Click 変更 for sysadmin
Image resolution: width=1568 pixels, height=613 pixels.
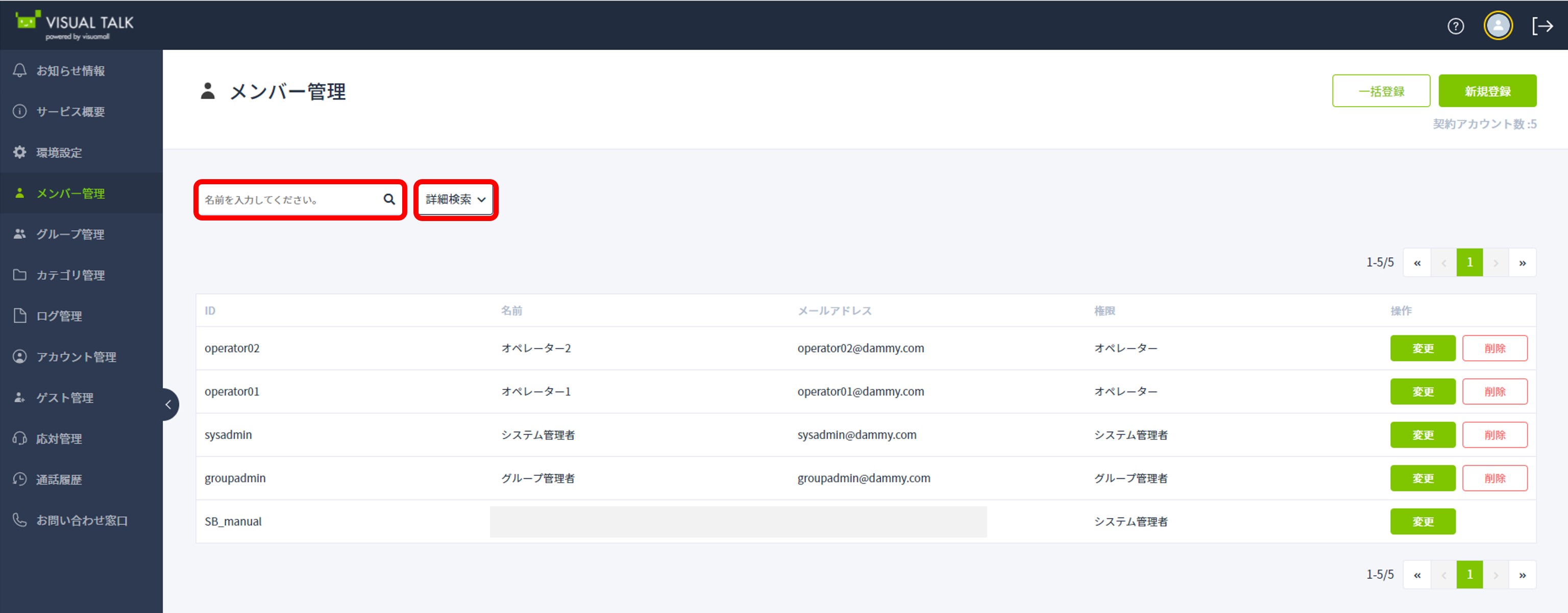coord(1423,435)
